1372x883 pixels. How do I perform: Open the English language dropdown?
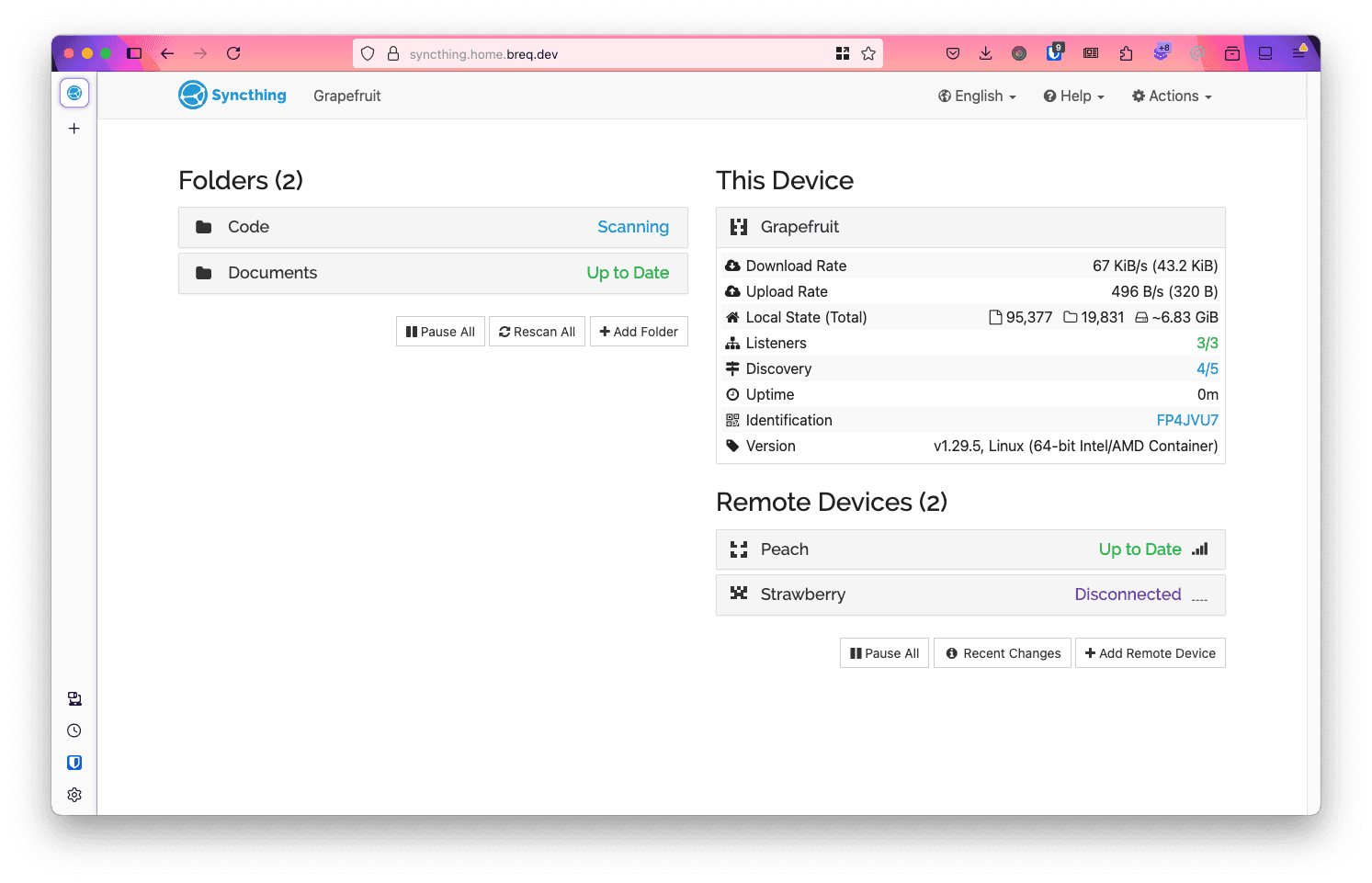[x=977, y=96]
